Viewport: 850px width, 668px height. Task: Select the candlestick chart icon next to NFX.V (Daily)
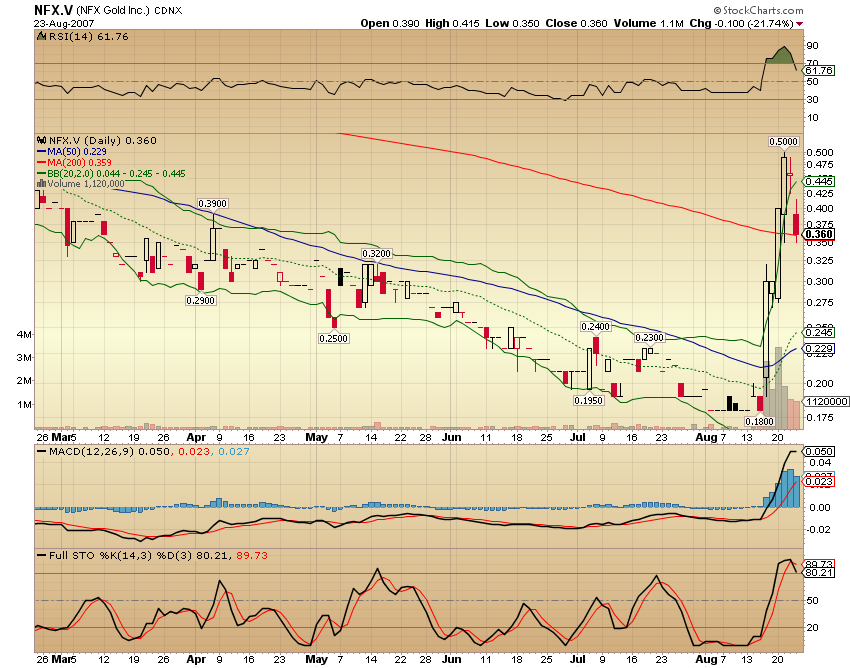coord(41,139)
